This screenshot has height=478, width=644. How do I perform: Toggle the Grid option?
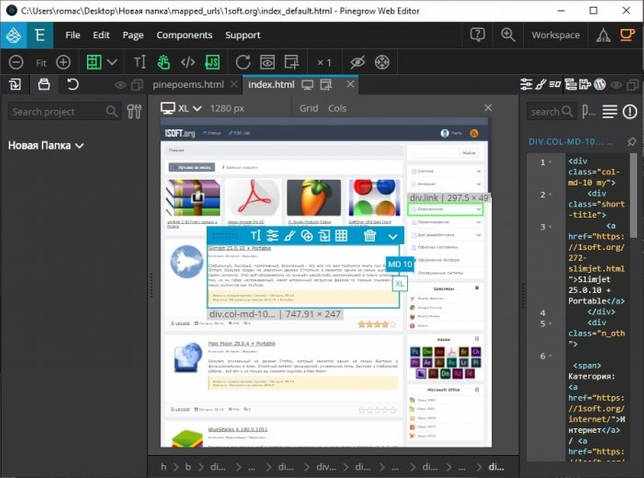[308, 108]
